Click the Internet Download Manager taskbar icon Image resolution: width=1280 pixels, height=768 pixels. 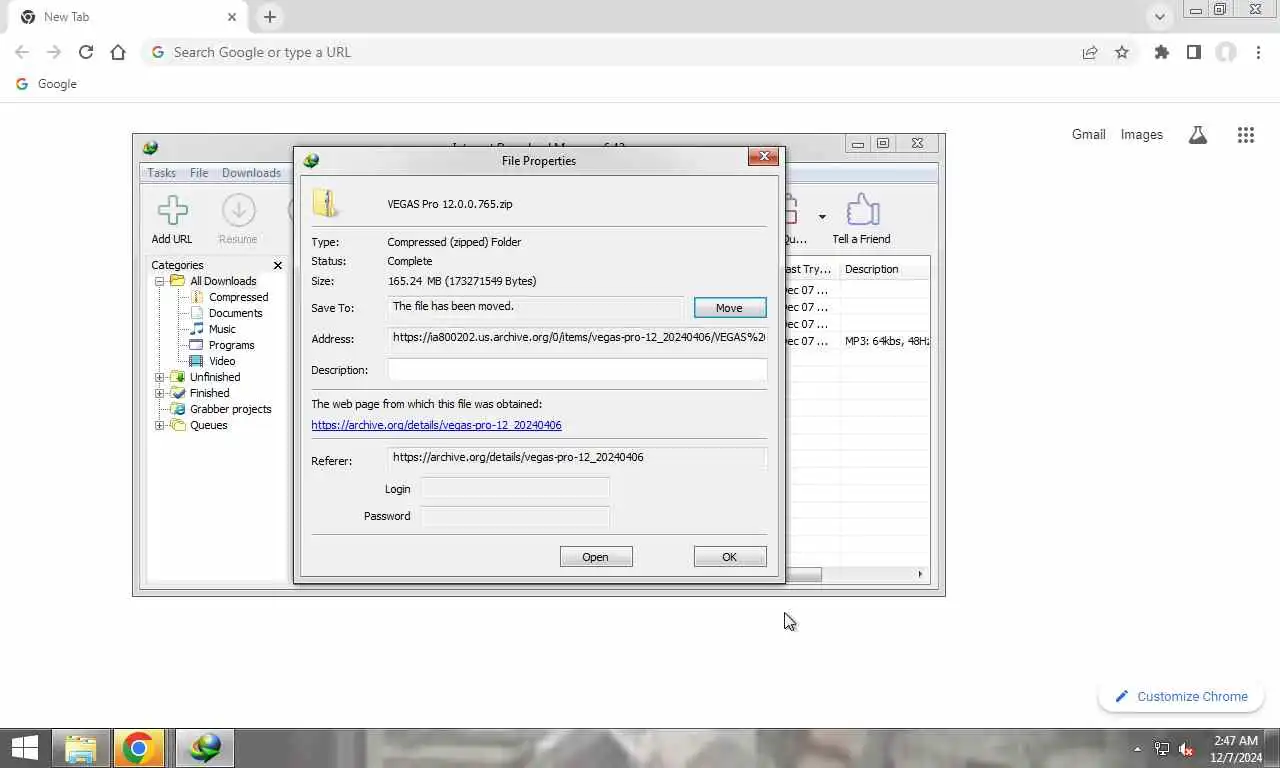pyautogui.click(x=205, y=748)
